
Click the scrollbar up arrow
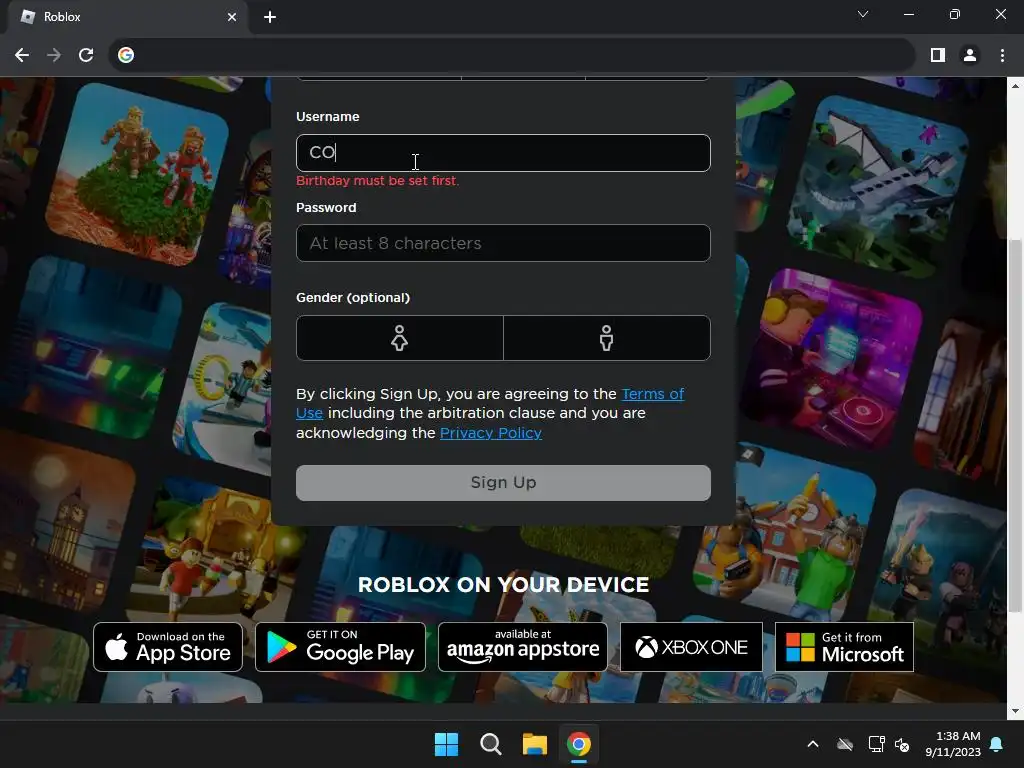(1015, 86)
